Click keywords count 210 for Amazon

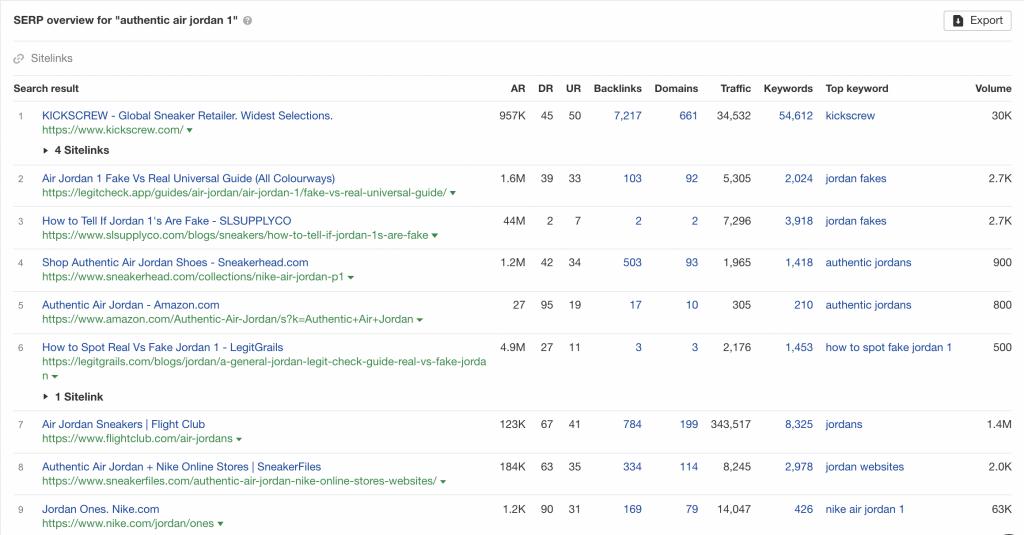pos(803,305)
